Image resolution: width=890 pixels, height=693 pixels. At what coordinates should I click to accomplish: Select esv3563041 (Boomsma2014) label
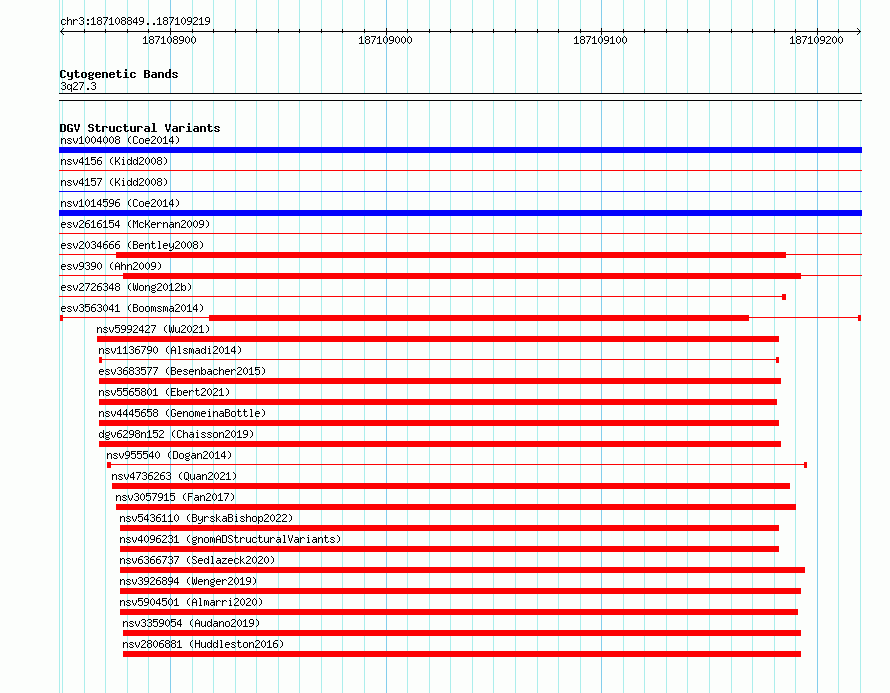click(132, 308)
